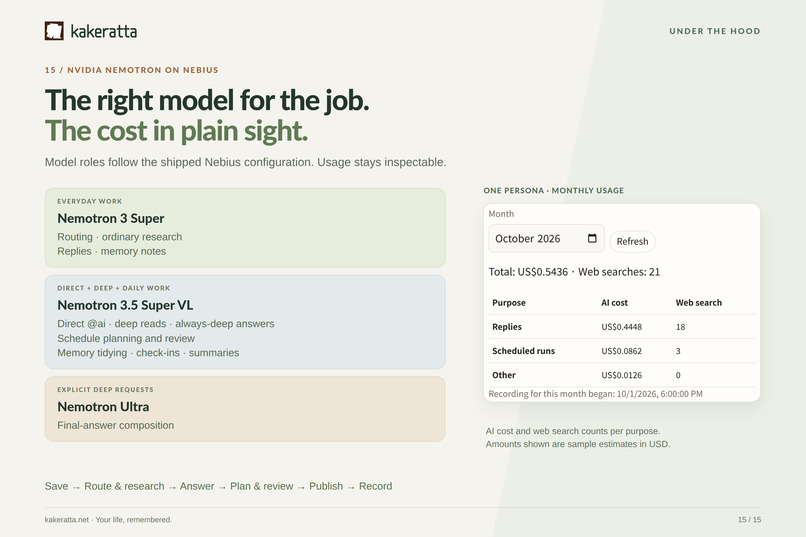Click the web search count 18
Screen dimensions: 806x537
point(680,327)
